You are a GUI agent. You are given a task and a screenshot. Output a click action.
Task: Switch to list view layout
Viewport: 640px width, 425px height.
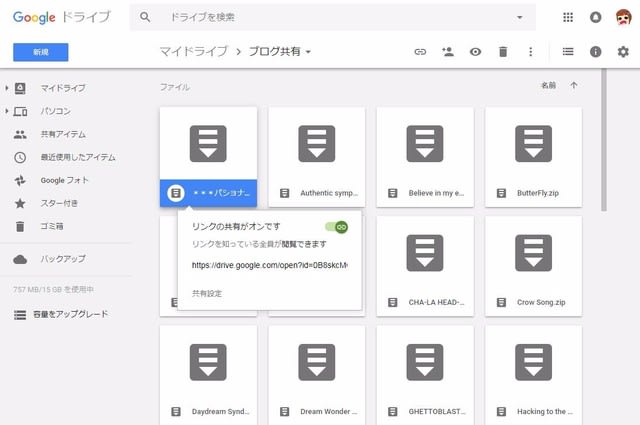click(568, 51)
